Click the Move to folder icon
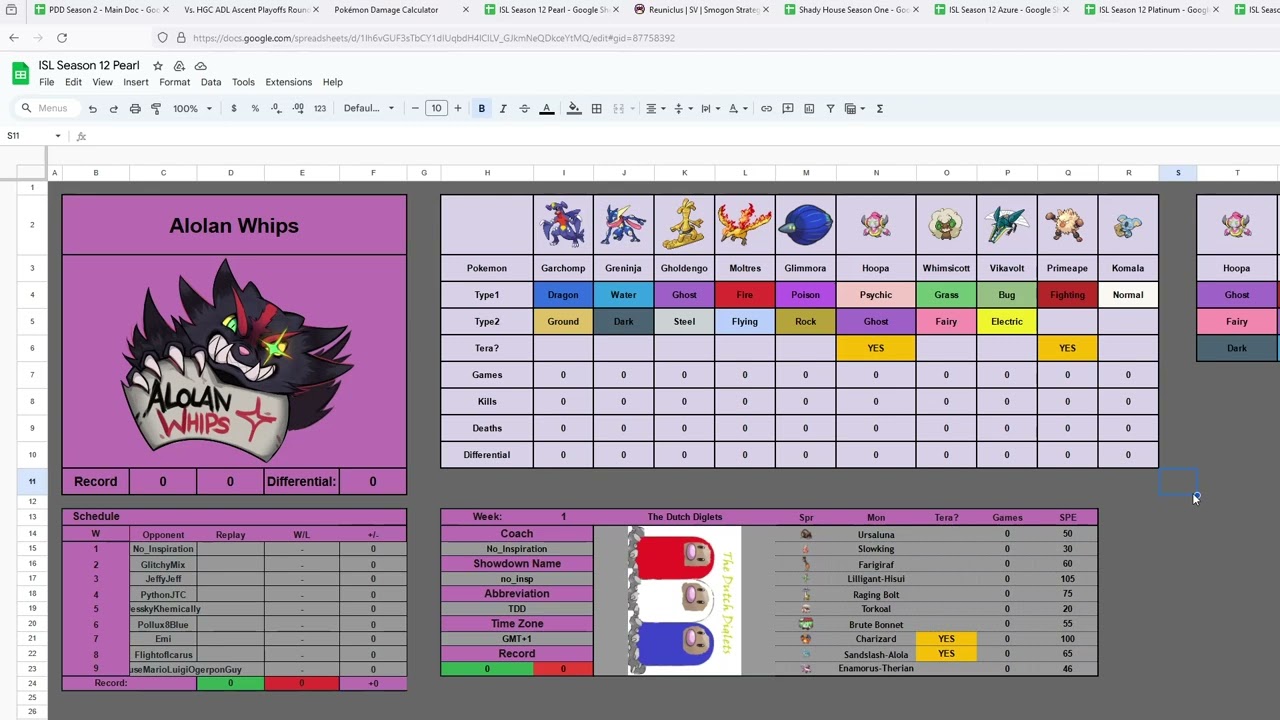 [179, 66]
